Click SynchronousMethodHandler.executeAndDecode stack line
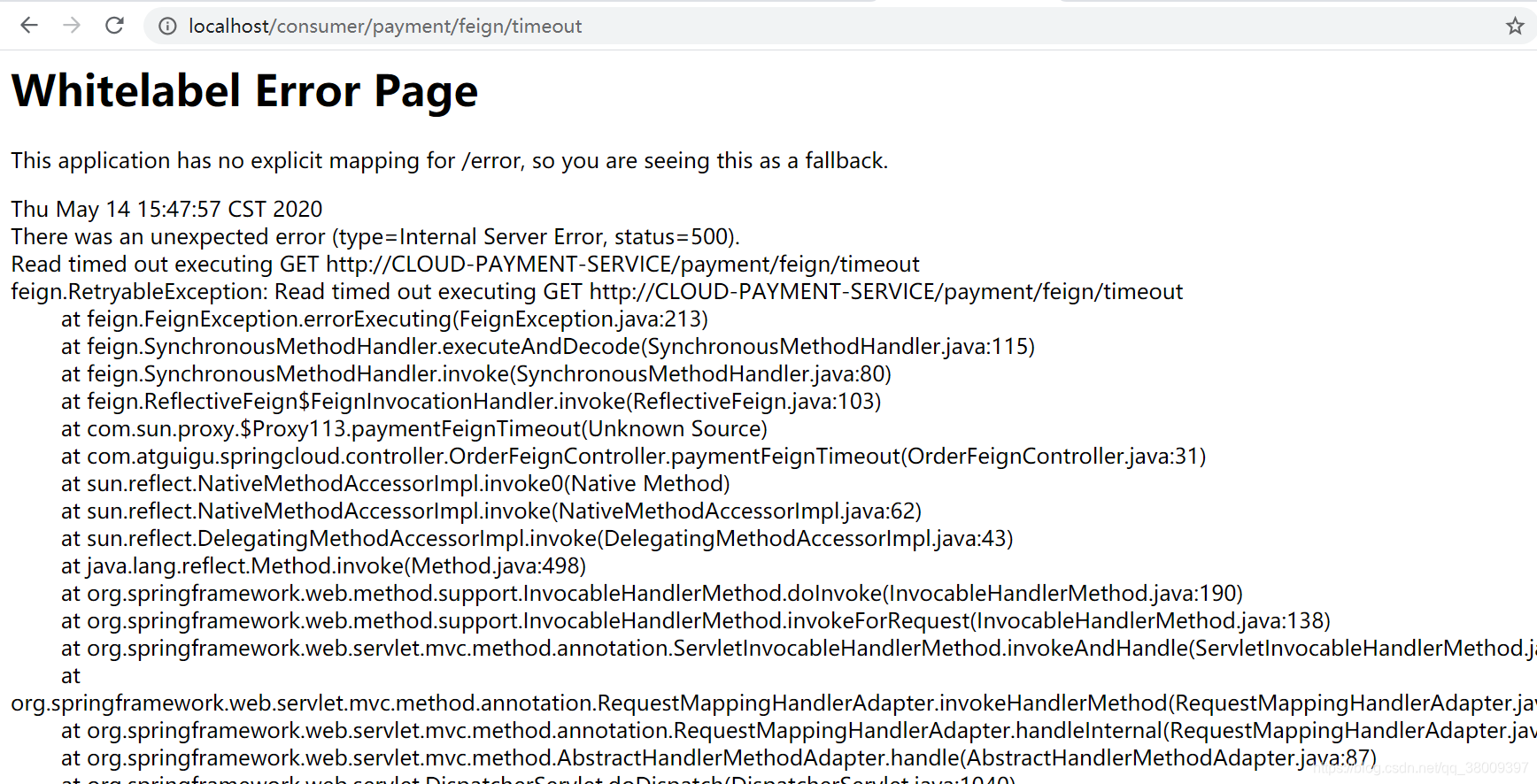This screenshot has width=1537, height=784. [548, 346]
